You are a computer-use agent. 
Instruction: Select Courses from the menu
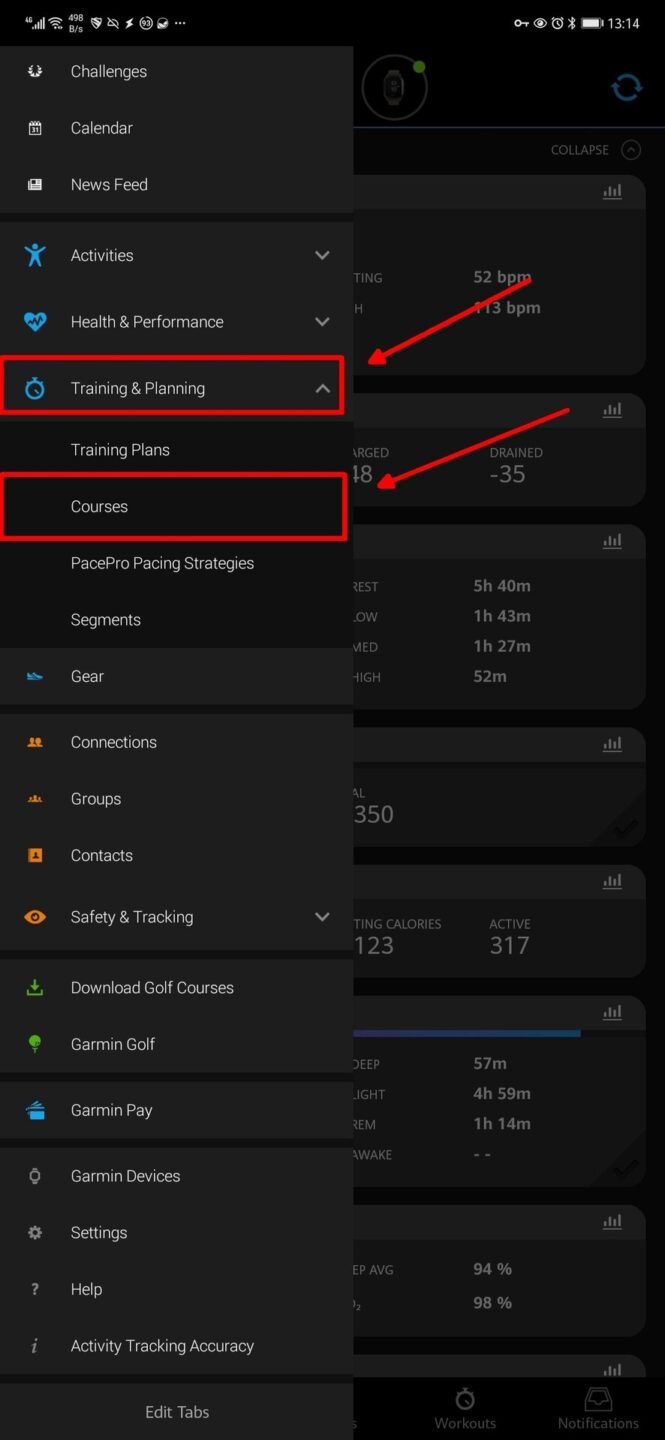(99, 506)
